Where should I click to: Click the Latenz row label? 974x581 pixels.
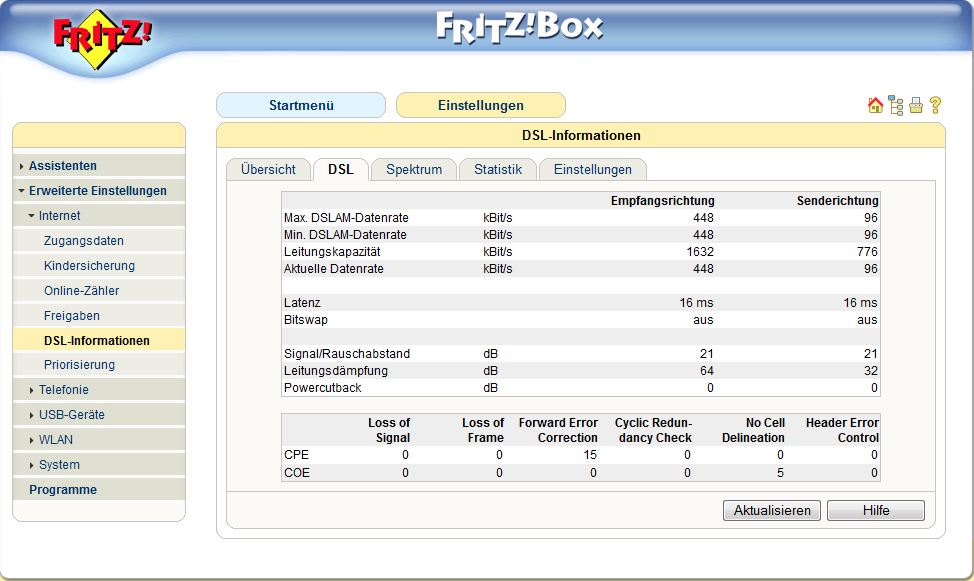point(303,303)
